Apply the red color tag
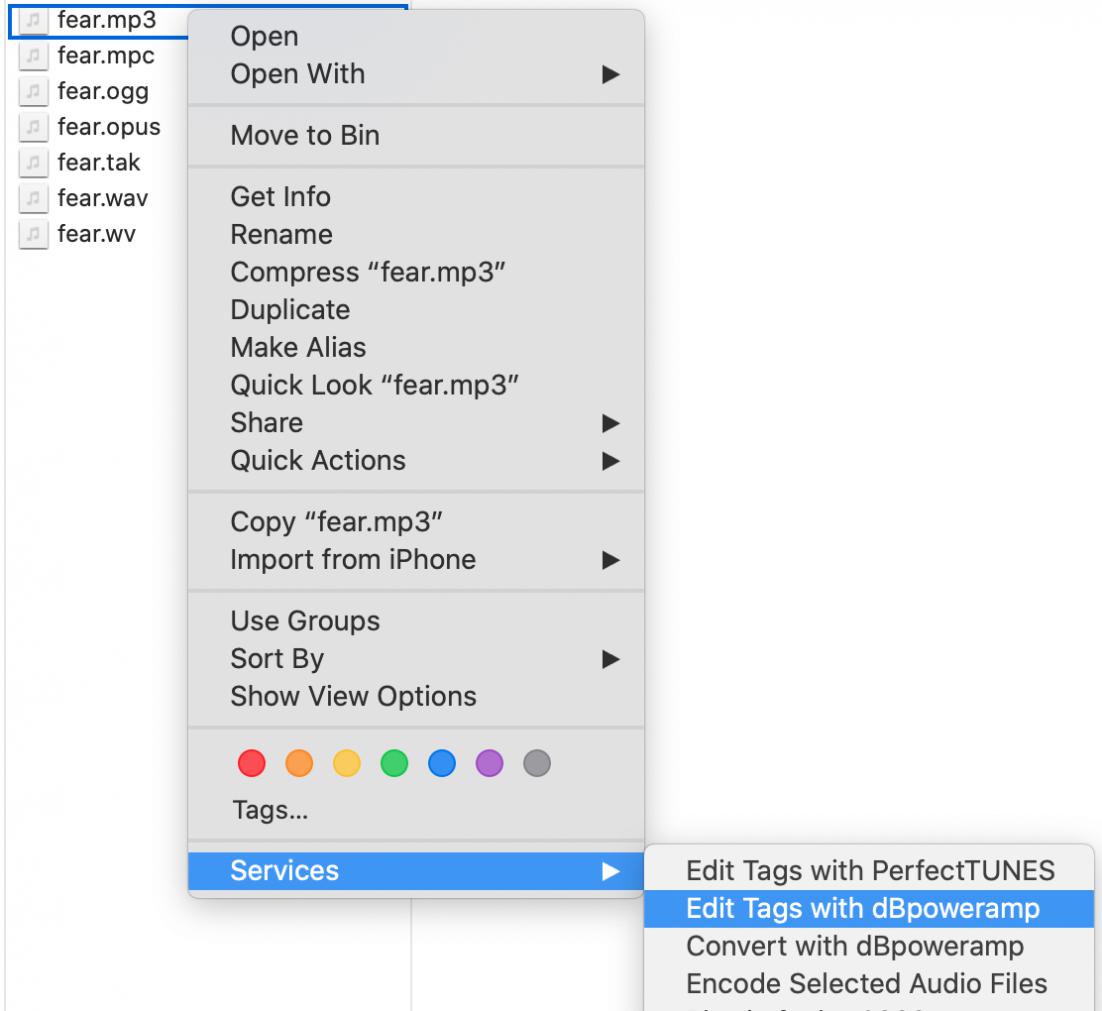The height and width of the screenshot is (1011, 1102). pos(252,764)
